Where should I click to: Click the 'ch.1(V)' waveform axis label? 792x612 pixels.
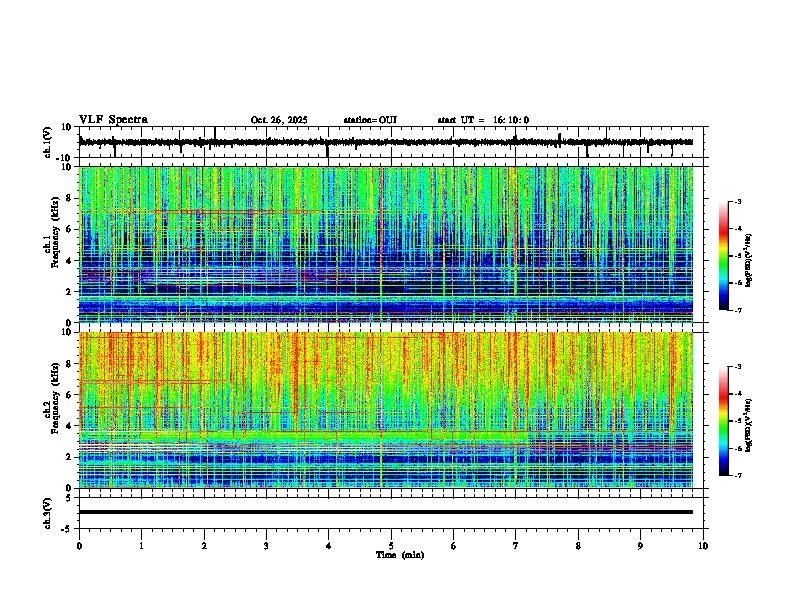coord(48,142)
